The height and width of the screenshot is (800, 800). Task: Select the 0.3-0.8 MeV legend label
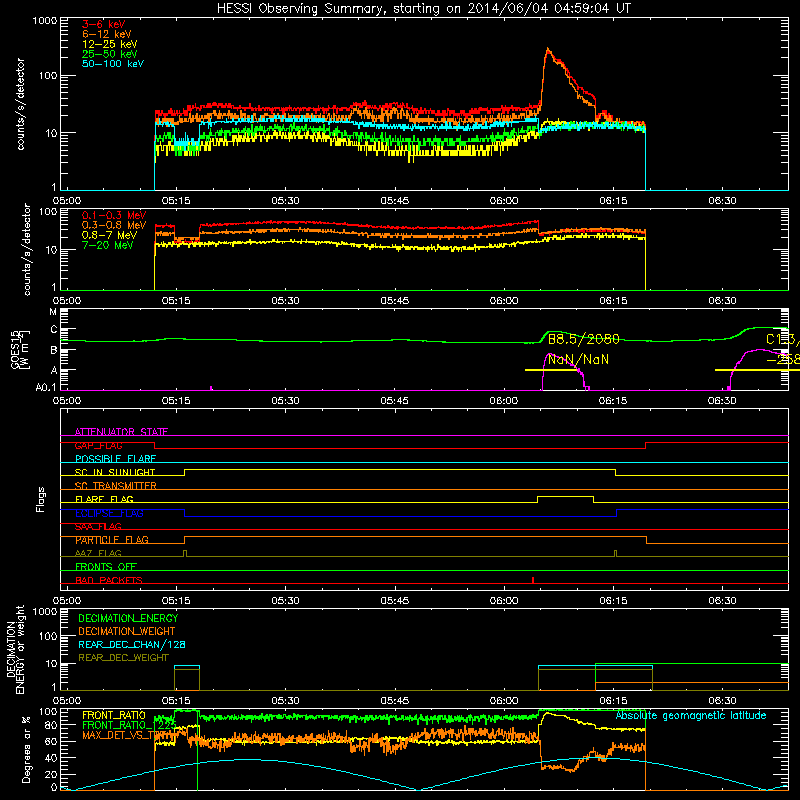[114, 225]
